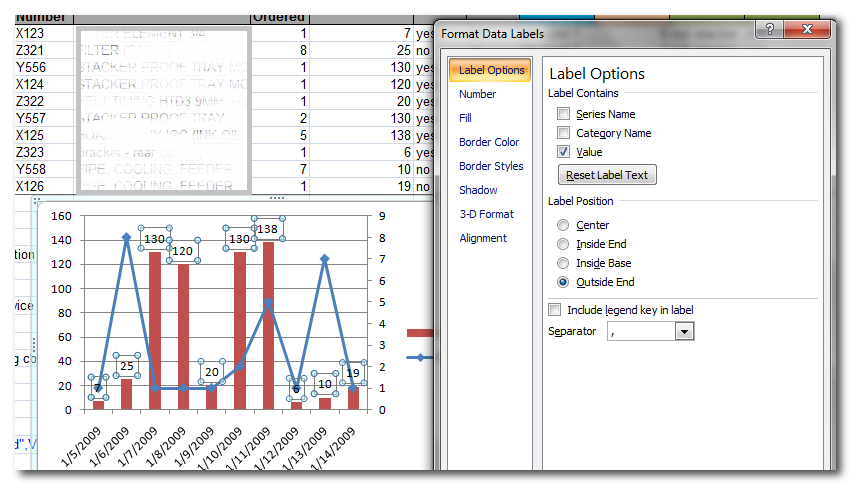This screenshot has width=851, height=485.
Task: Open the Shadow options
Action: point(478,190)
